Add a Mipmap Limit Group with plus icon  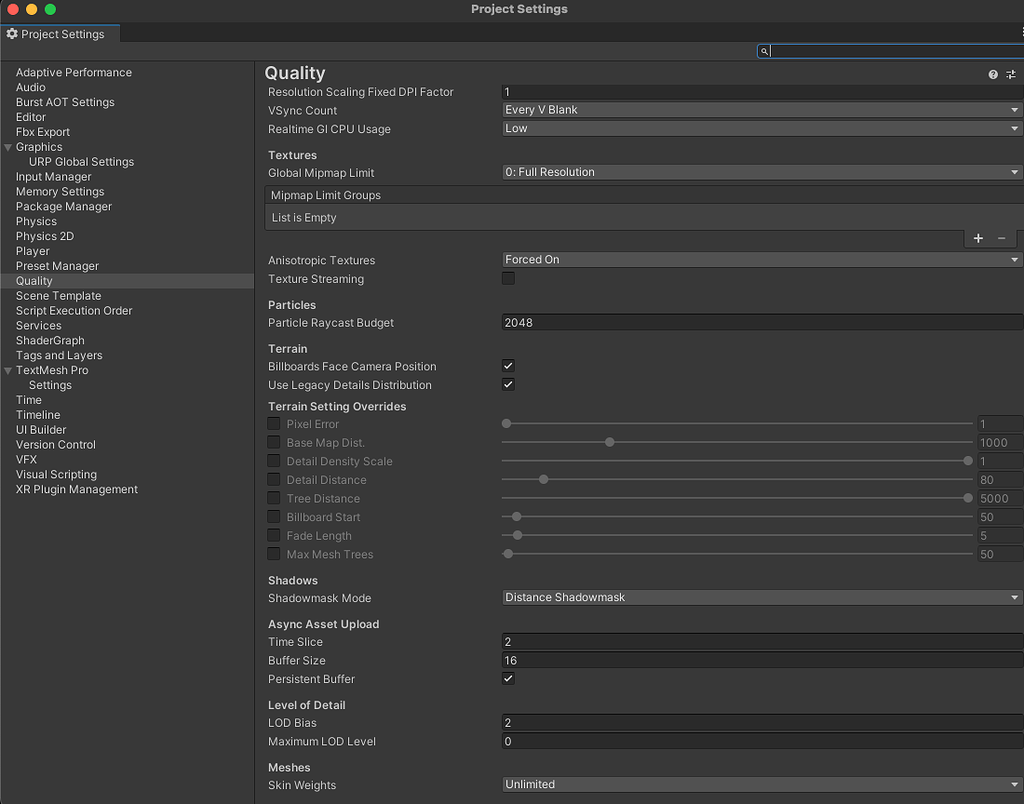coord(977,238)
